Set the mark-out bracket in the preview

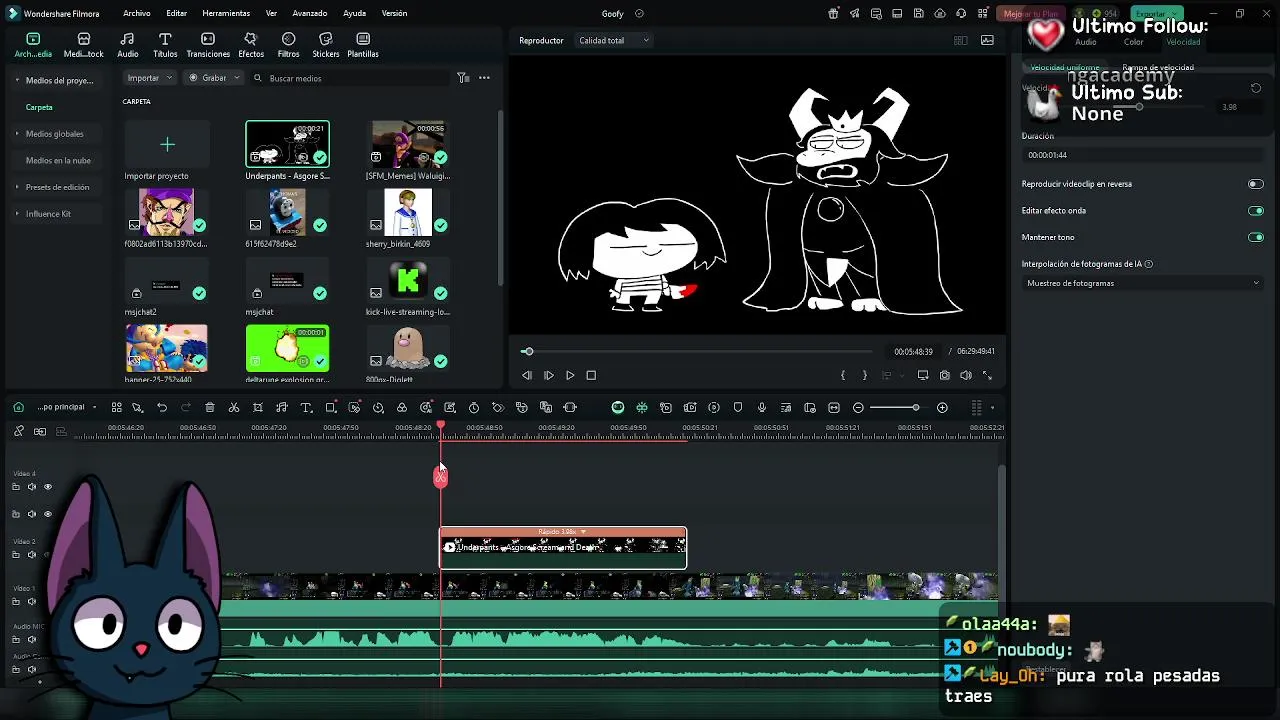(865, 375)
